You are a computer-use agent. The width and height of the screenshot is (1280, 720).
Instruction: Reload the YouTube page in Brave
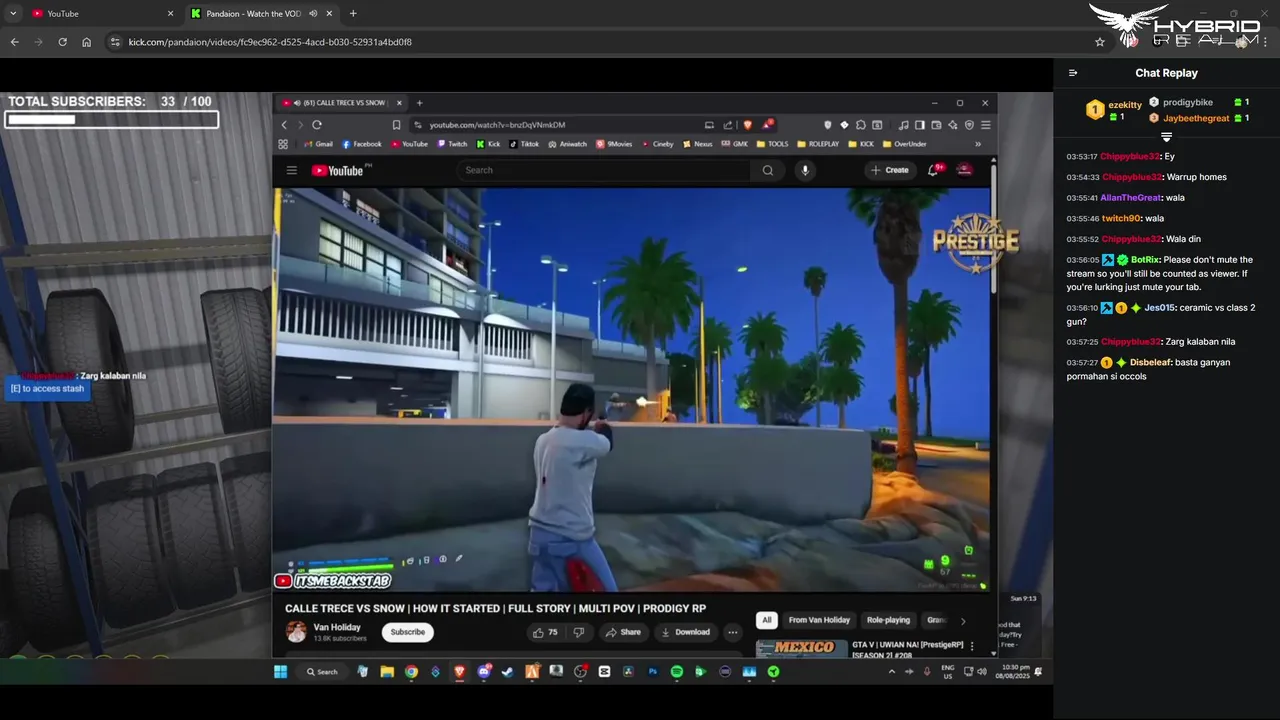pos(317,125)
